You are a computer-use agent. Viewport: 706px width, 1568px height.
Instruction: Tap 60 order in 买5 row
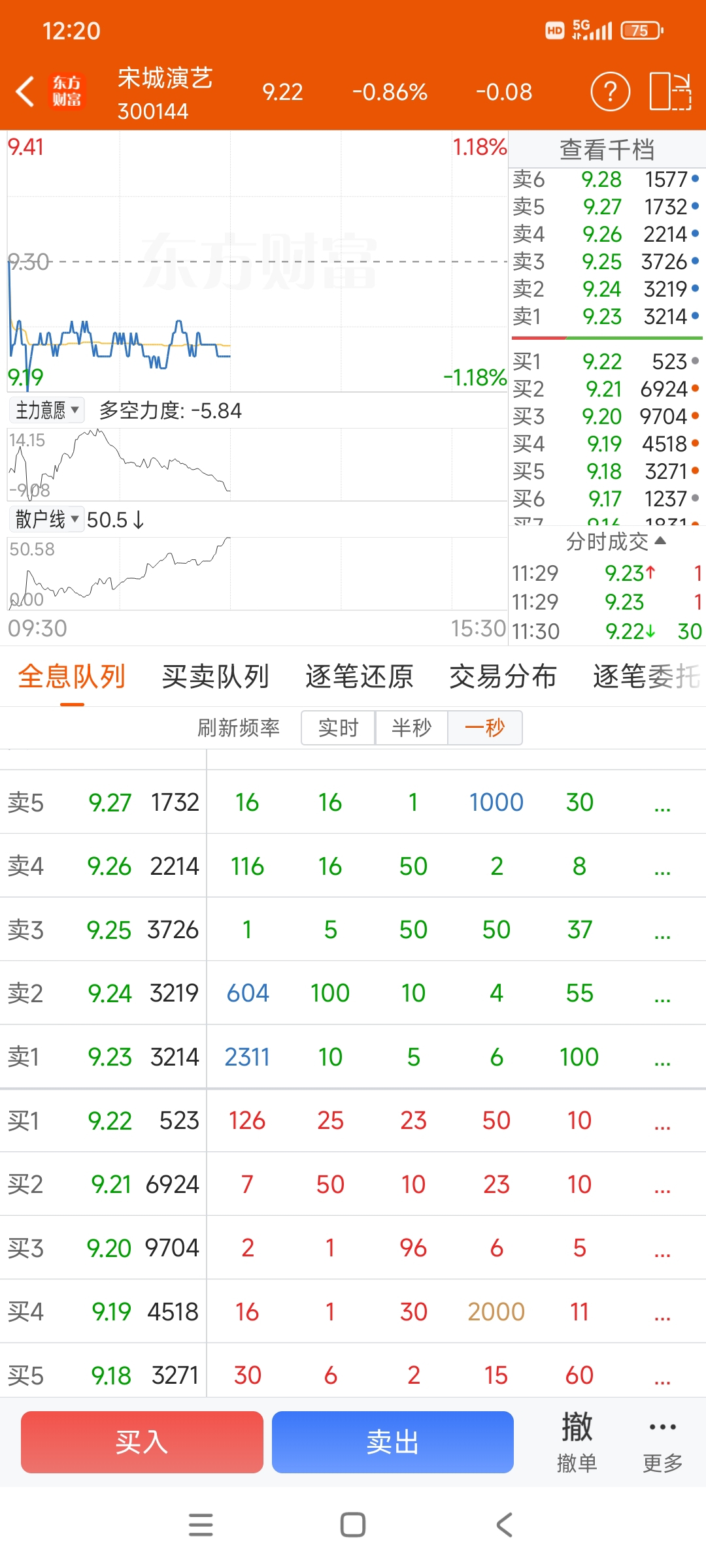[580, 1375]
